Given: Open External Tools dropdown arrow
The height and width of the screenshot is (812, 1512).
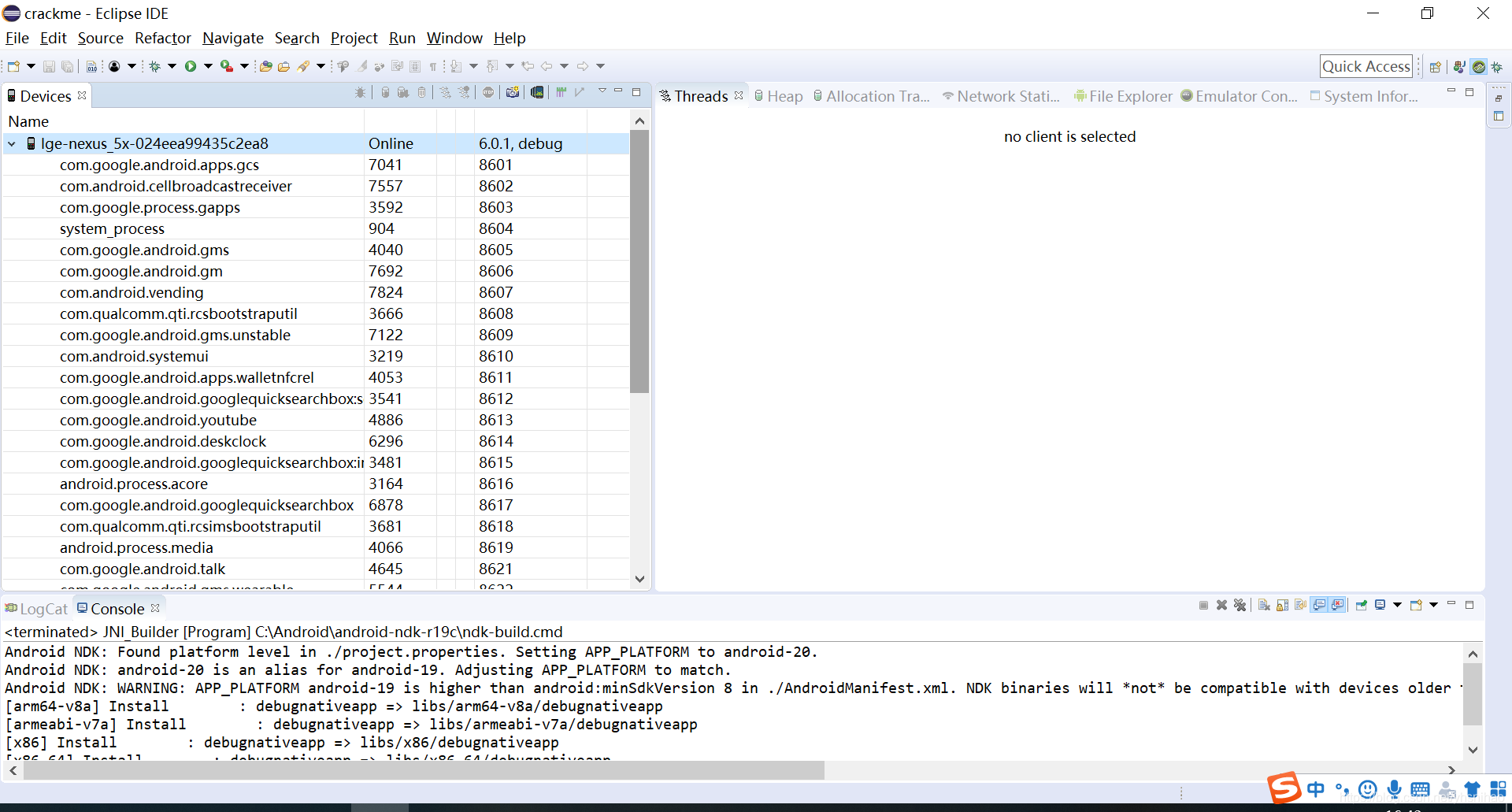Looking at the screenshot, I should 244,66.
